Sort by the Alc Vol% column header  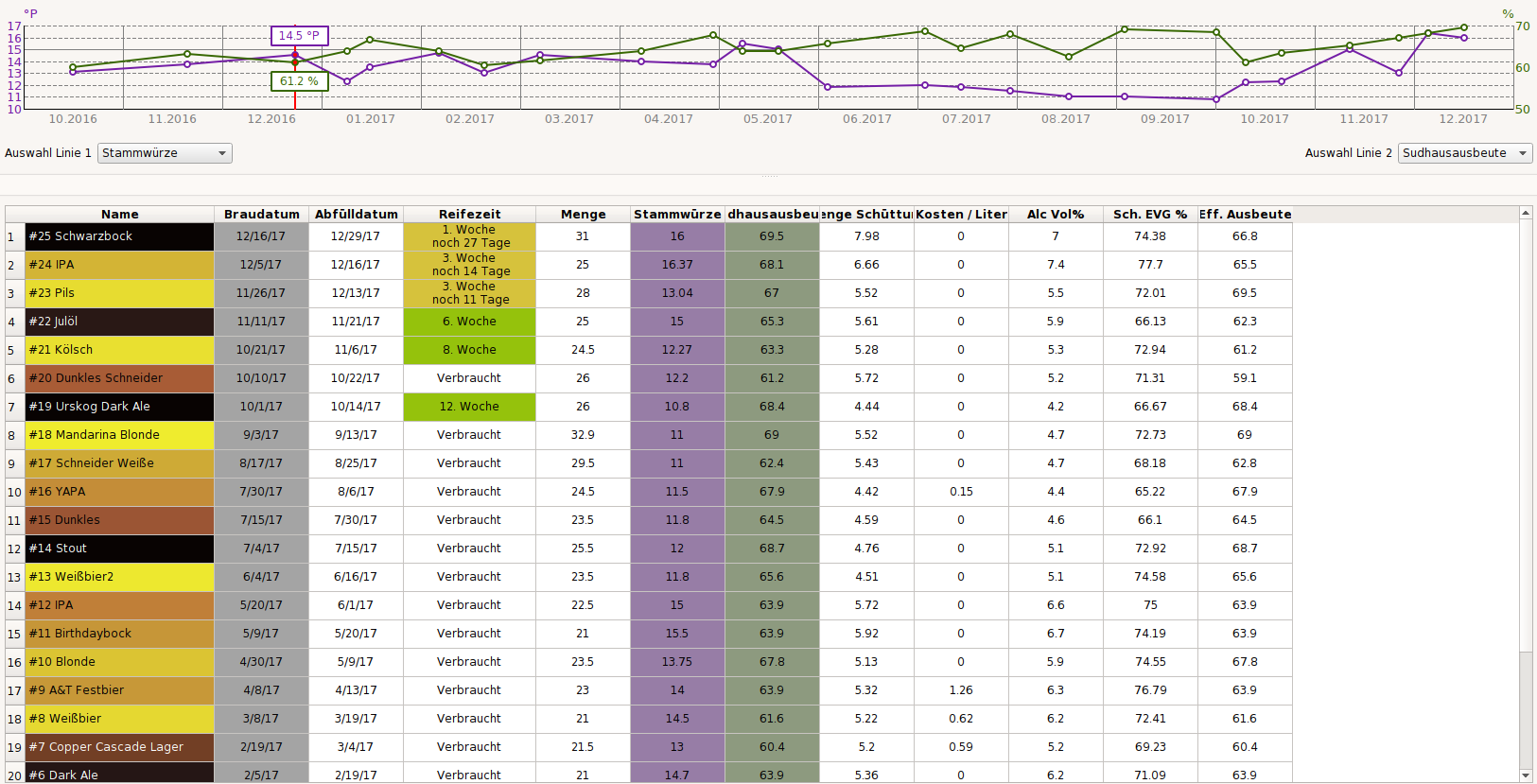(1056, 215)
